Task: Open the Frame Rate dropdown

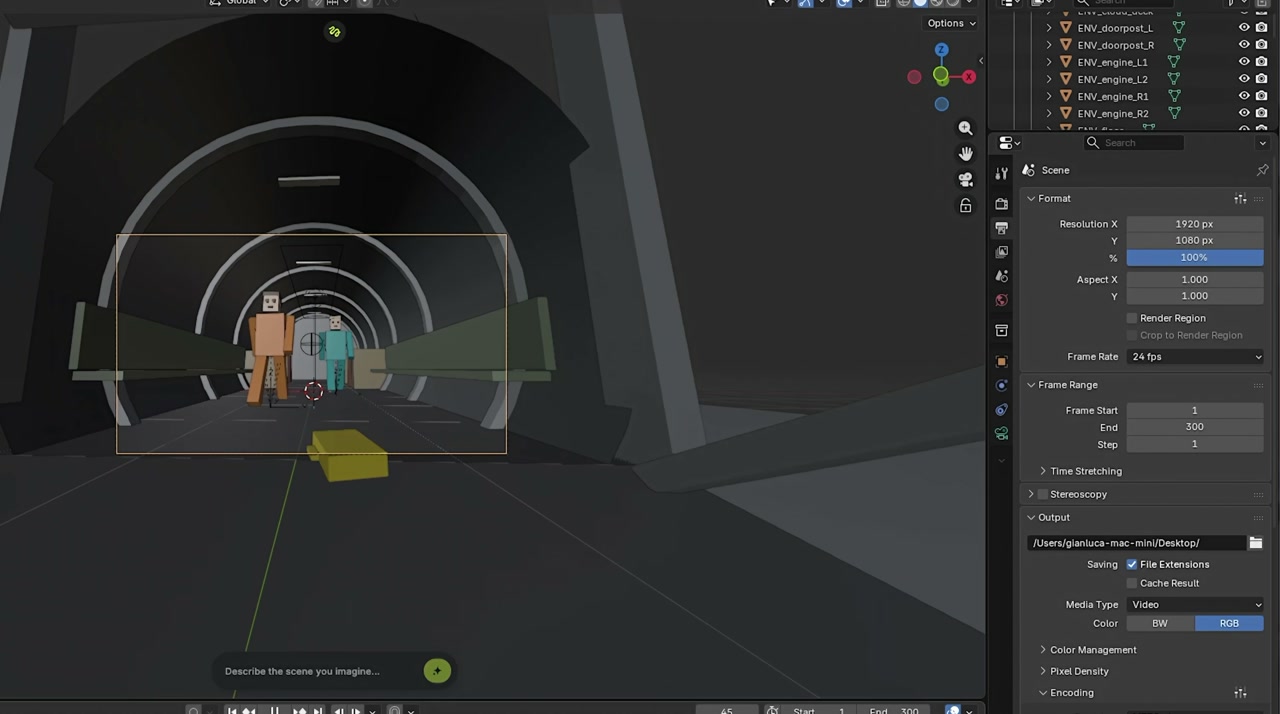Action: (1195, 357)
